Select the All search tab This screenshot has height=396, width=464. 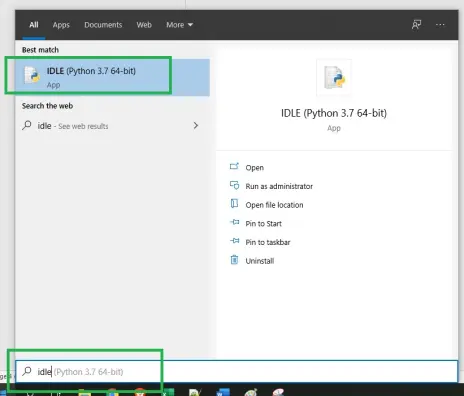point(34,25)
